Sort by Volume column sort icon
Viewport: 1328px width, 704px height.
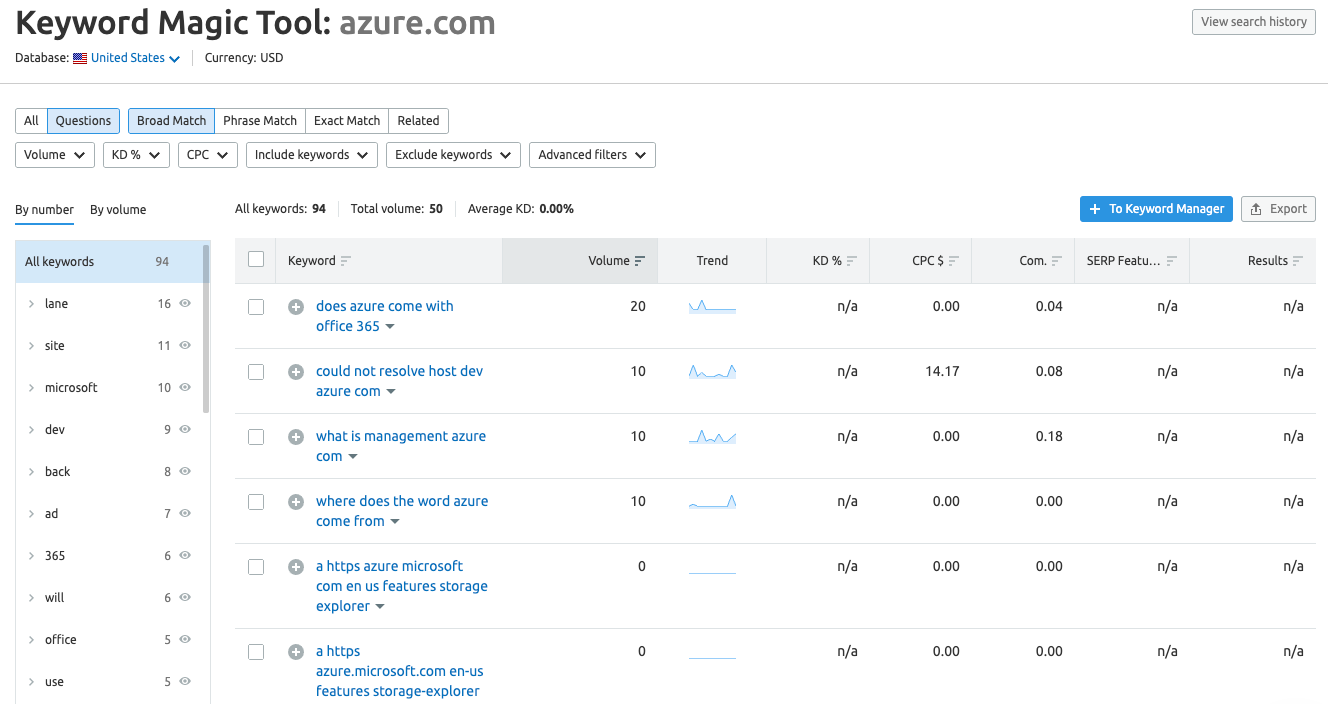640,261
